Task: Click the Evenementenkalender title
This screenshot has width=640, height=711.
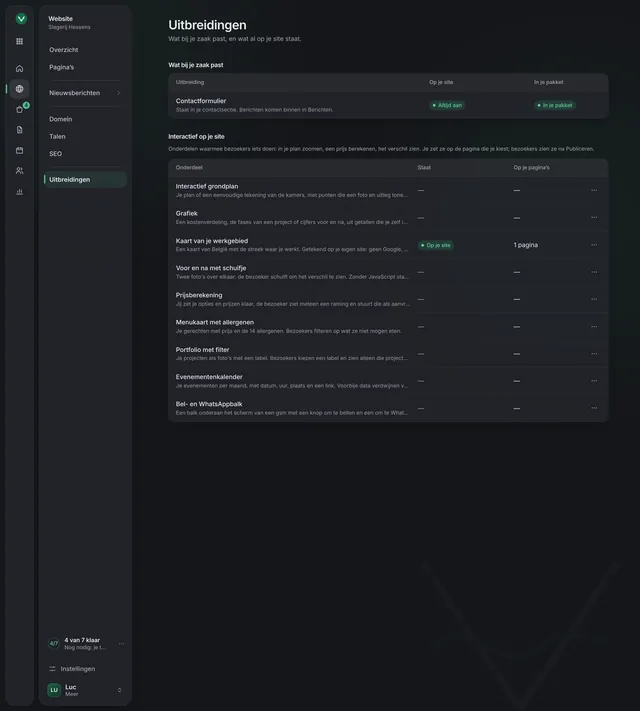Action: pos(209,377)
